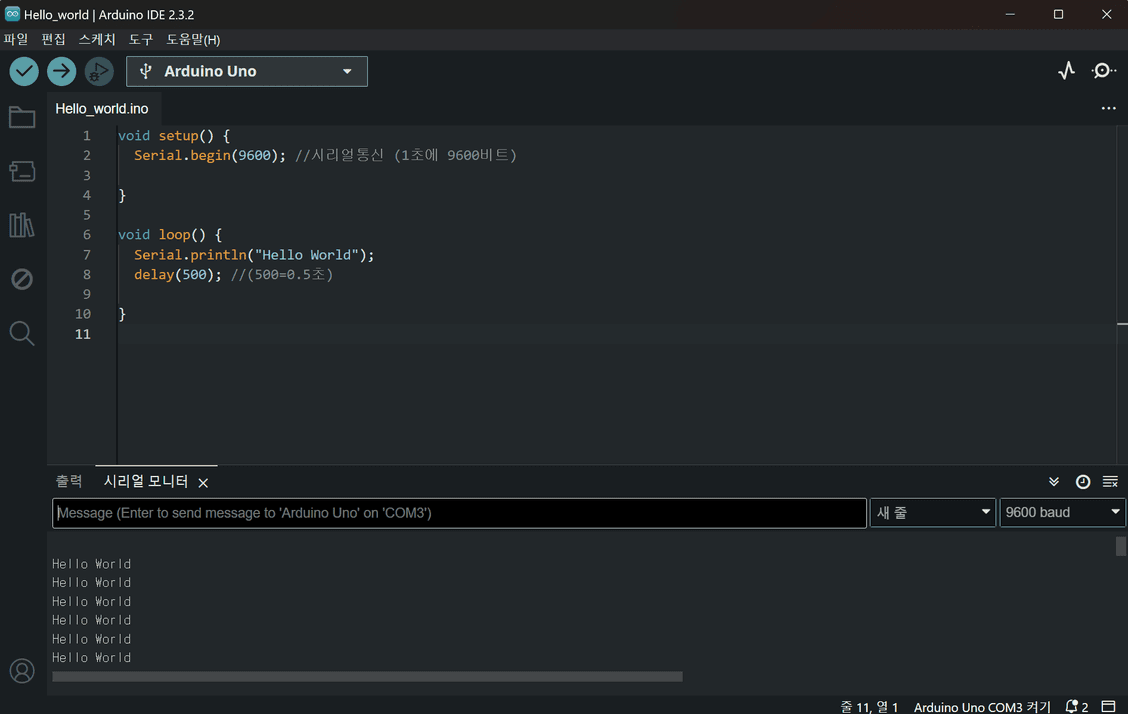Close the 시리얼 모니터 tab
The height and width of the screenshot is (714, 1128).
pyautogui.click(x=203, y=482)
